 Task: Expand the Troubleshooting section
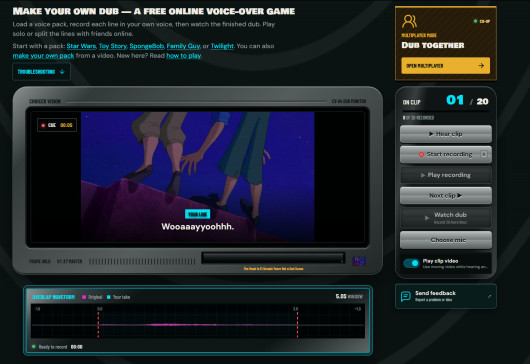[41, 72]
